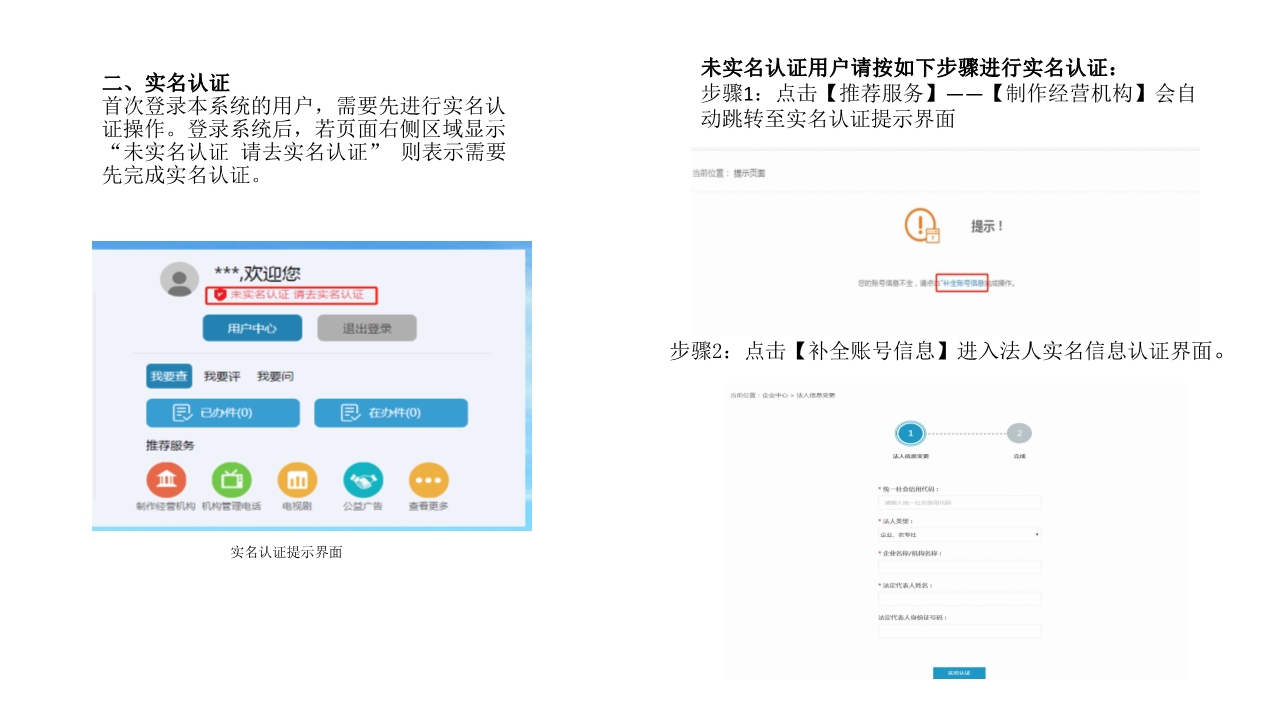
Task: Click the 查看更多 three-dots icon
Action: pos(428,480)
